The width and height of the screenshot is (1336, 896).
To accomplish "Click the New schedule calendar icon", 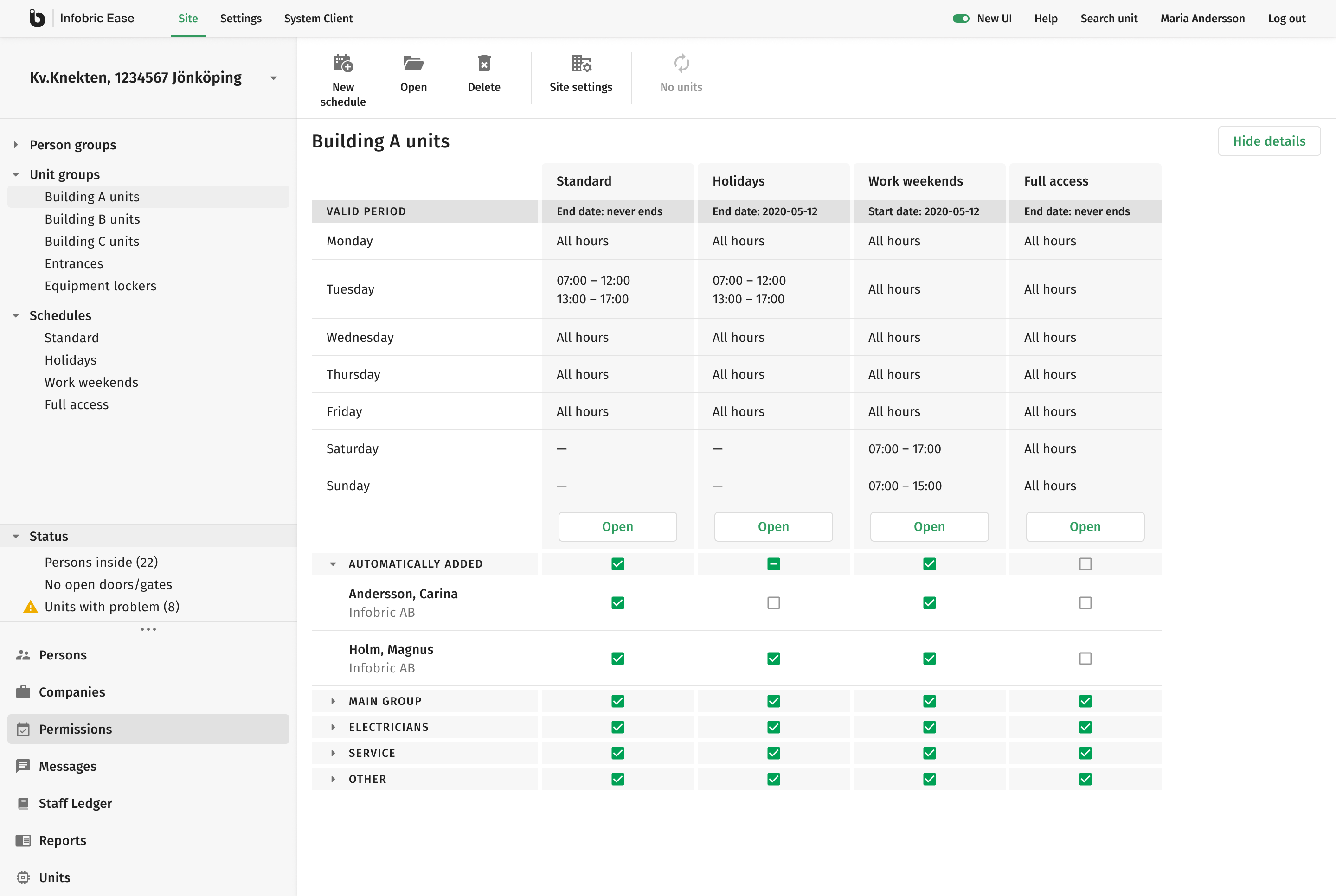I will click(343, 63).
